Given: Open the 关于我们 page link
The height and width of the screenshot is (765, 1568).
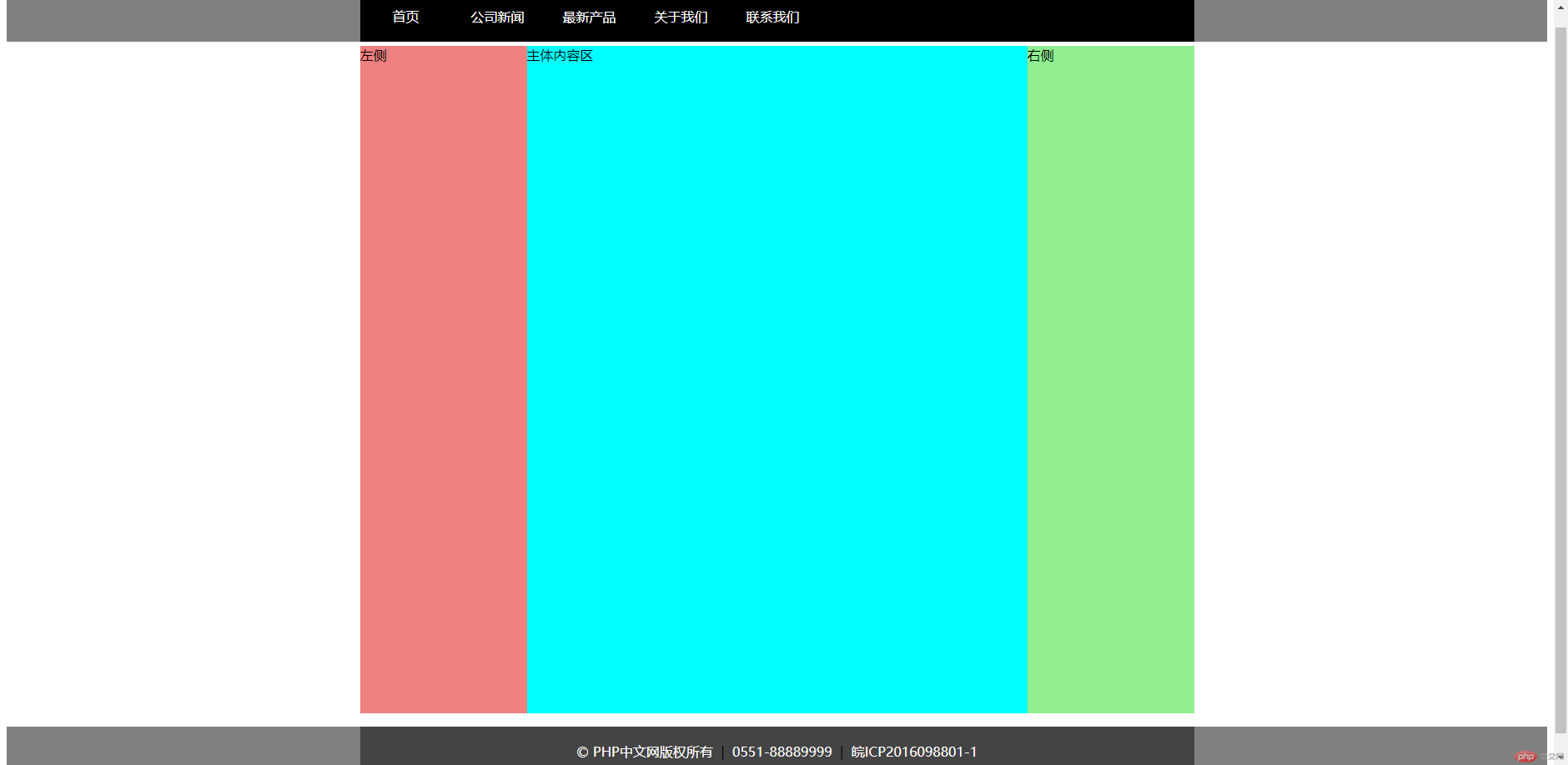Looking at the screenshot, I should point(681,18).
